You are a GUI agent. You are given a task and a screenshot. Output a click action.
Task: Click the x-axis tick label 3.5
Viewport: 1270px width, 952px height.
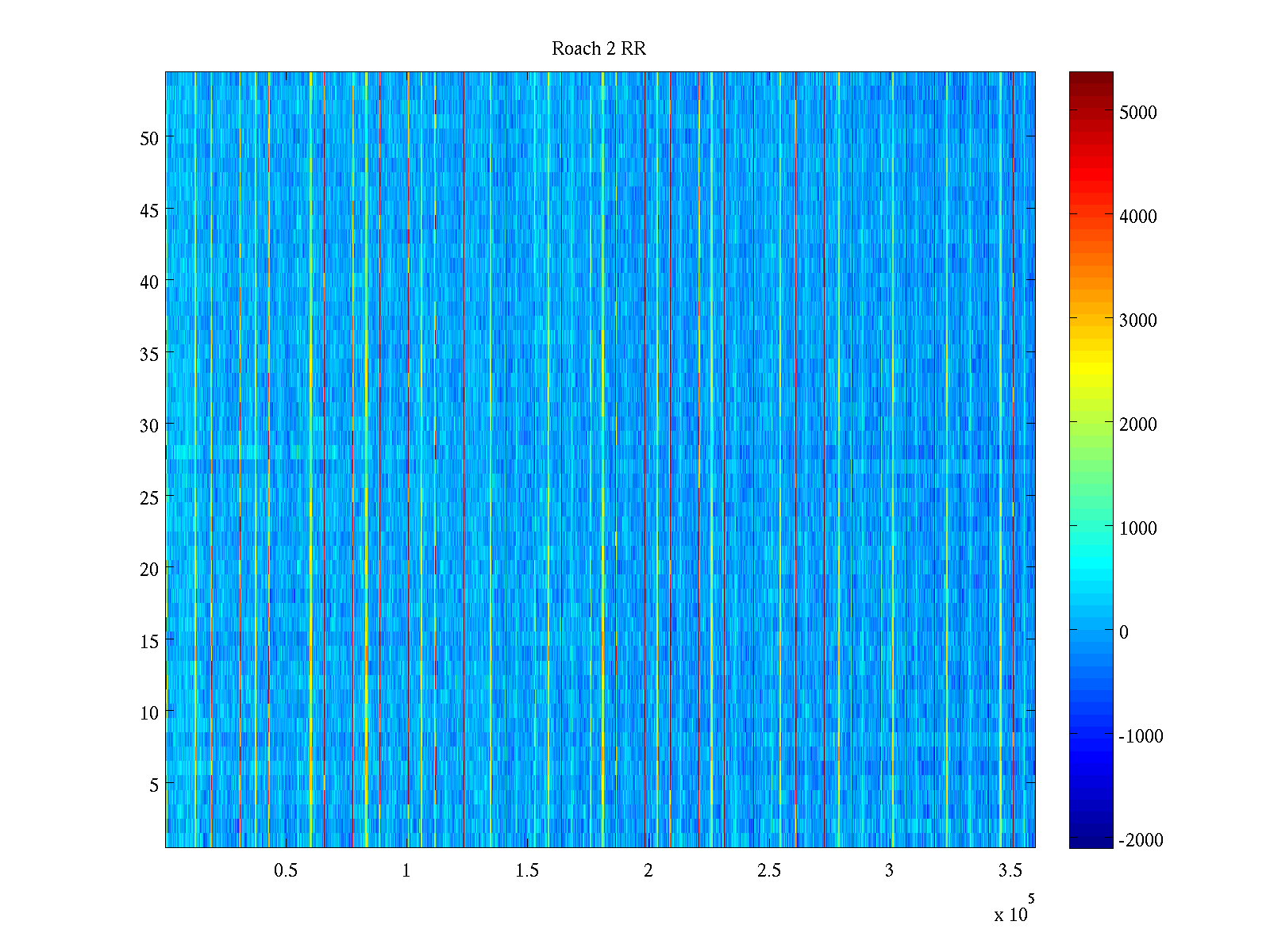(x=1010, y=871)
